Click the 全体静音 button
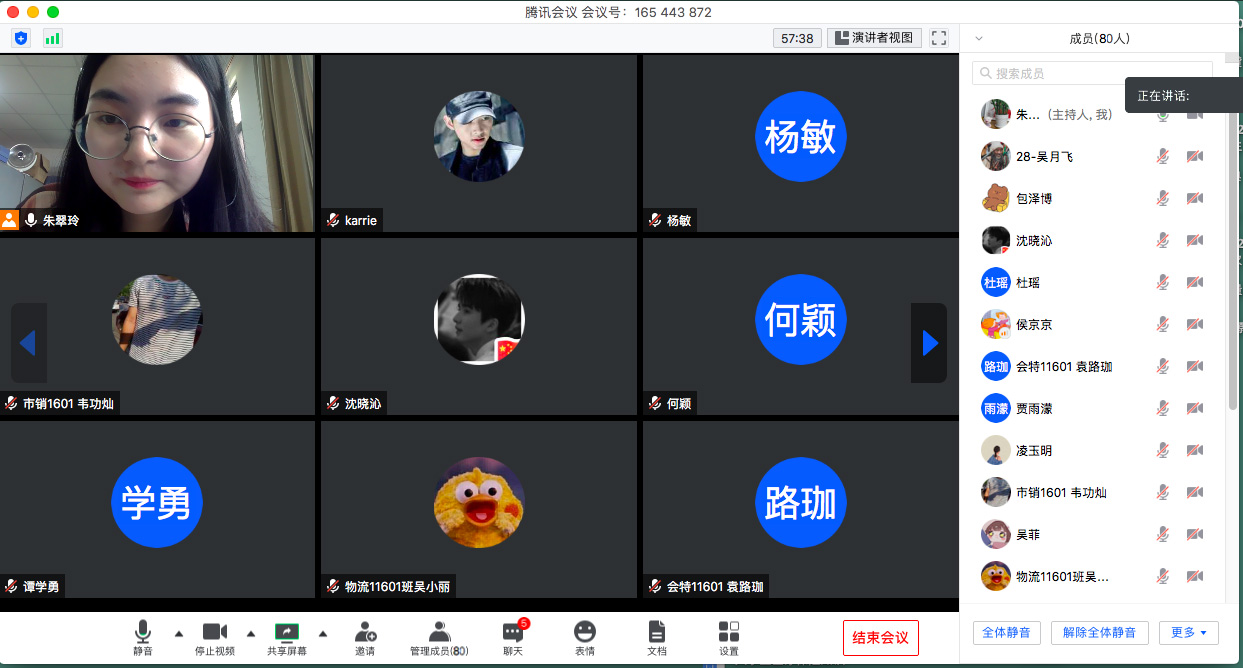Image resolution: width=1243 pixels, height=668 pixels. (1007, 632)
